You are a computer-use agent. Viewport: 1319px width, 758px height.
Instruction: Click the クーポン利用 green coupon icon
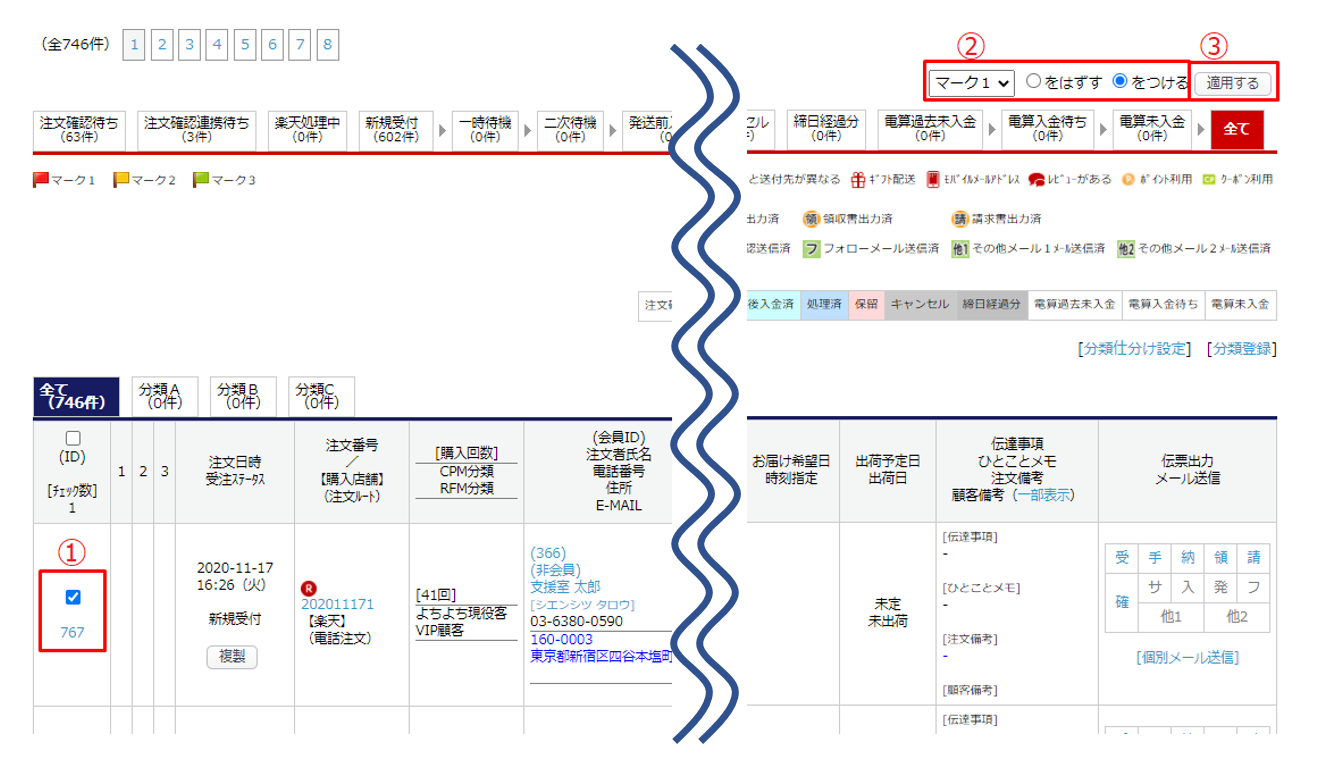pyautogui.click(x=1209, y=180)
